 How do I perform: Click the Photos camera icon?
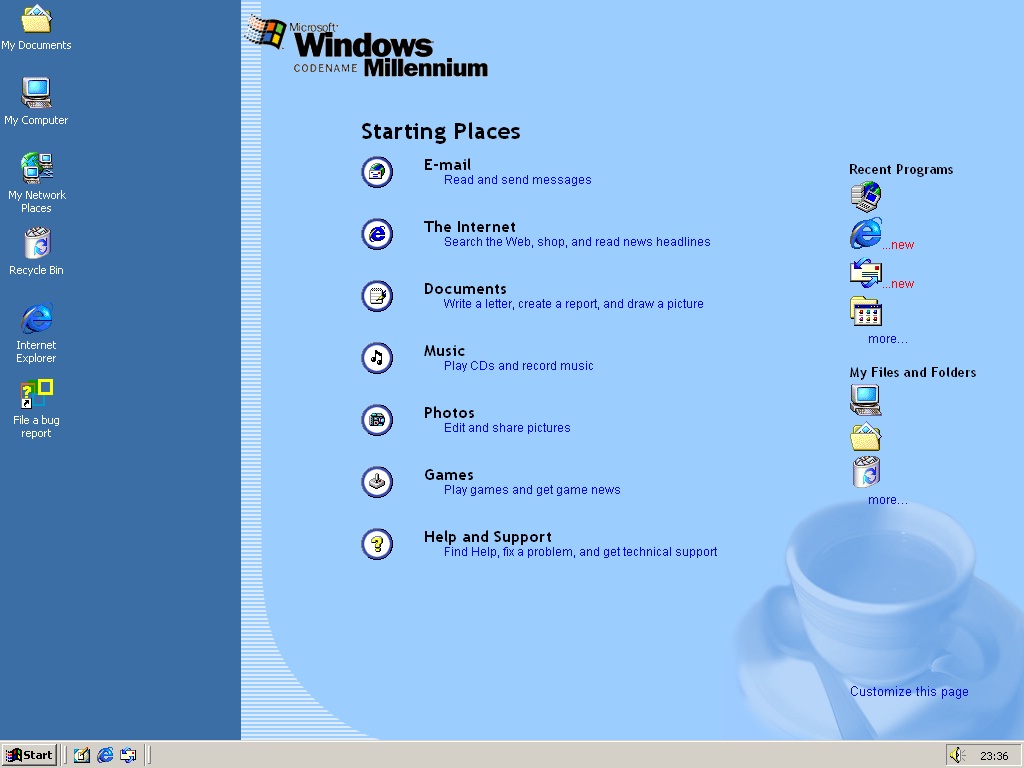click(x=377, y=420)
